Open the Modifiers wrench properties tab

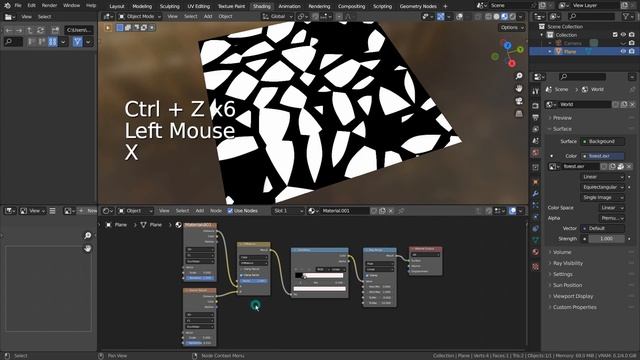[536, 193]
